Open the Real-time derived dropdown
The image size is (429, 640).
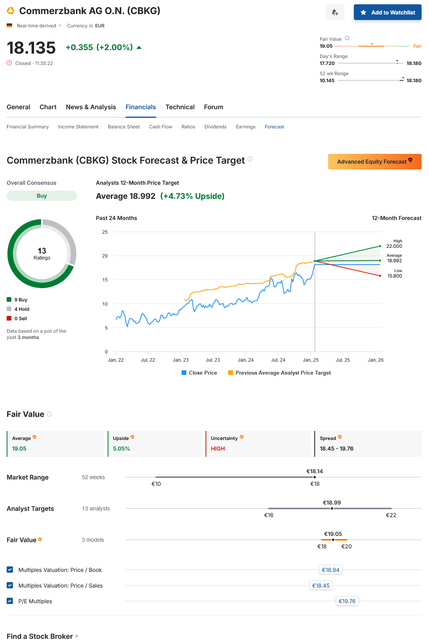pos(39,26)
